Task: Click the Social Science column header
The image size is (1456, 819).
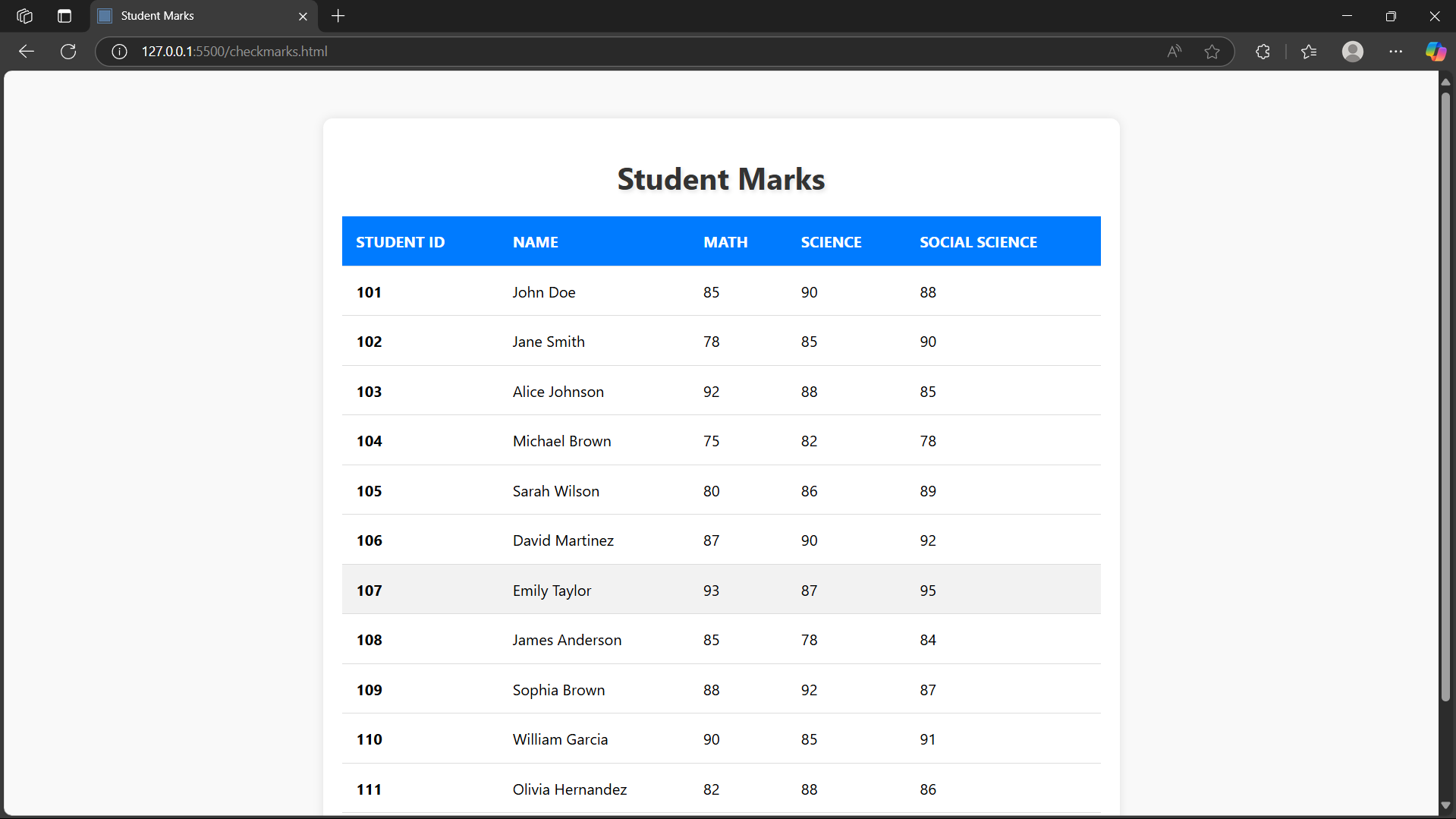Action: click(978, 242)
